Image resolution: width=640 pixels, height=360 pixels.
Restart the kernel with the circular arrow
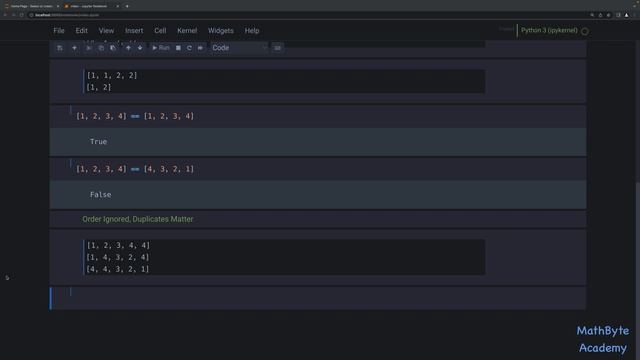[189, 48]
